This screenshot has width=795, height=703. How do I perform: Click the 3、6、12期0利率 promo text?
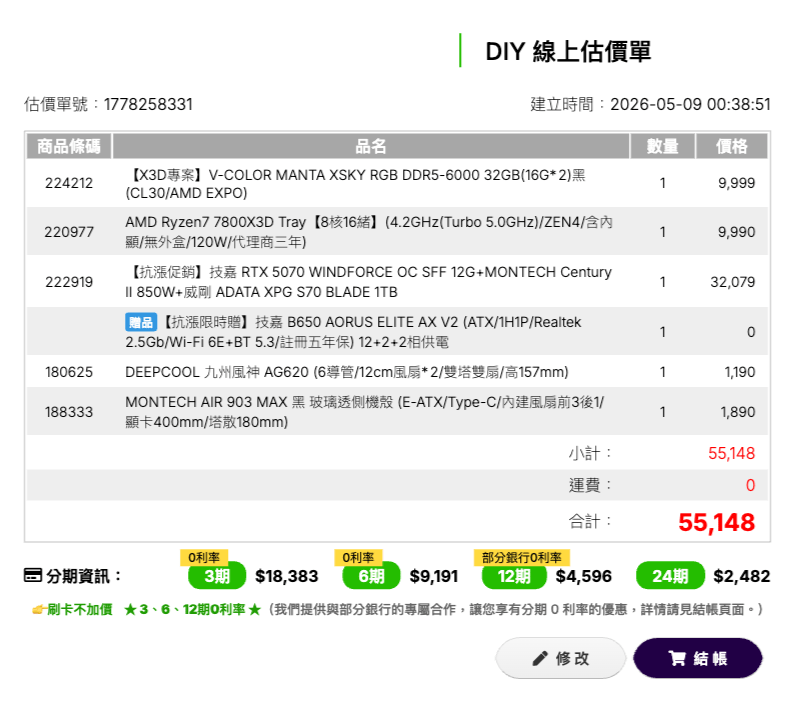coord(192,609)
